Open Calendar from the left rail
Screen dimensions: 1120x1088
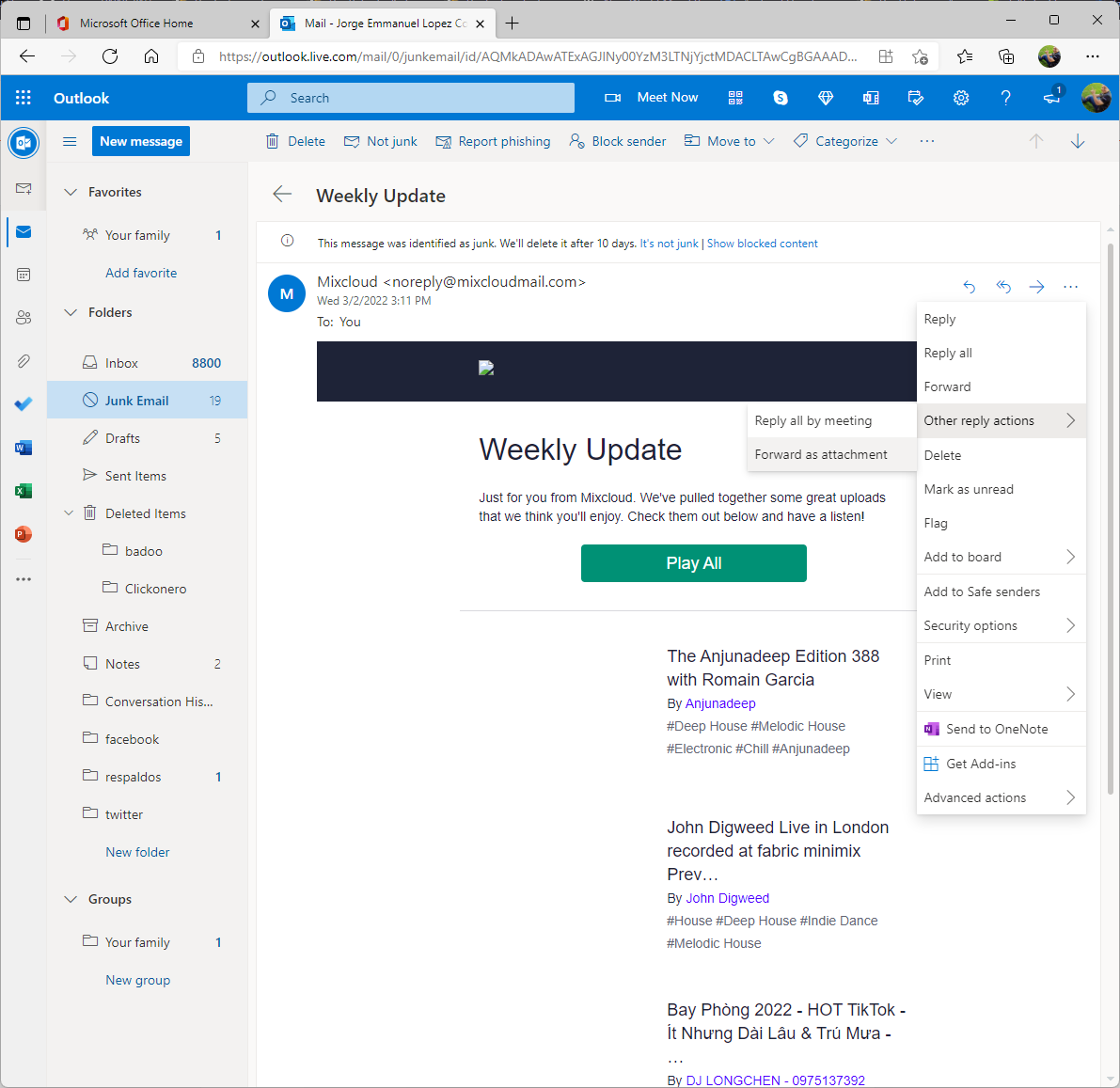pyautogui.click(x=24, y=275)
